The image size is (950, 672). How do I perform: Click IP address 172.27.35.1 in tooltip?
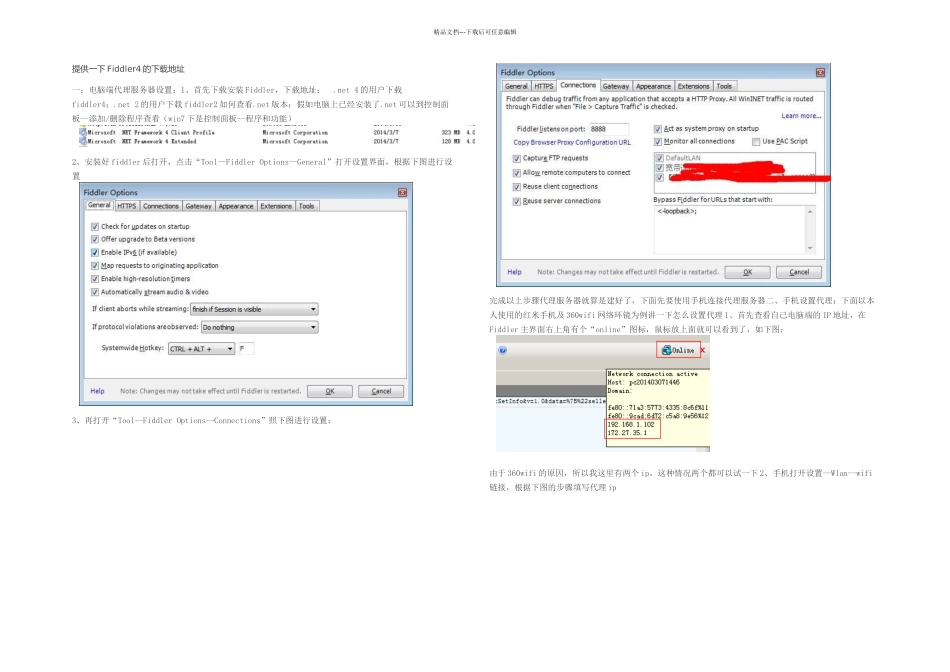coord(627,433)
